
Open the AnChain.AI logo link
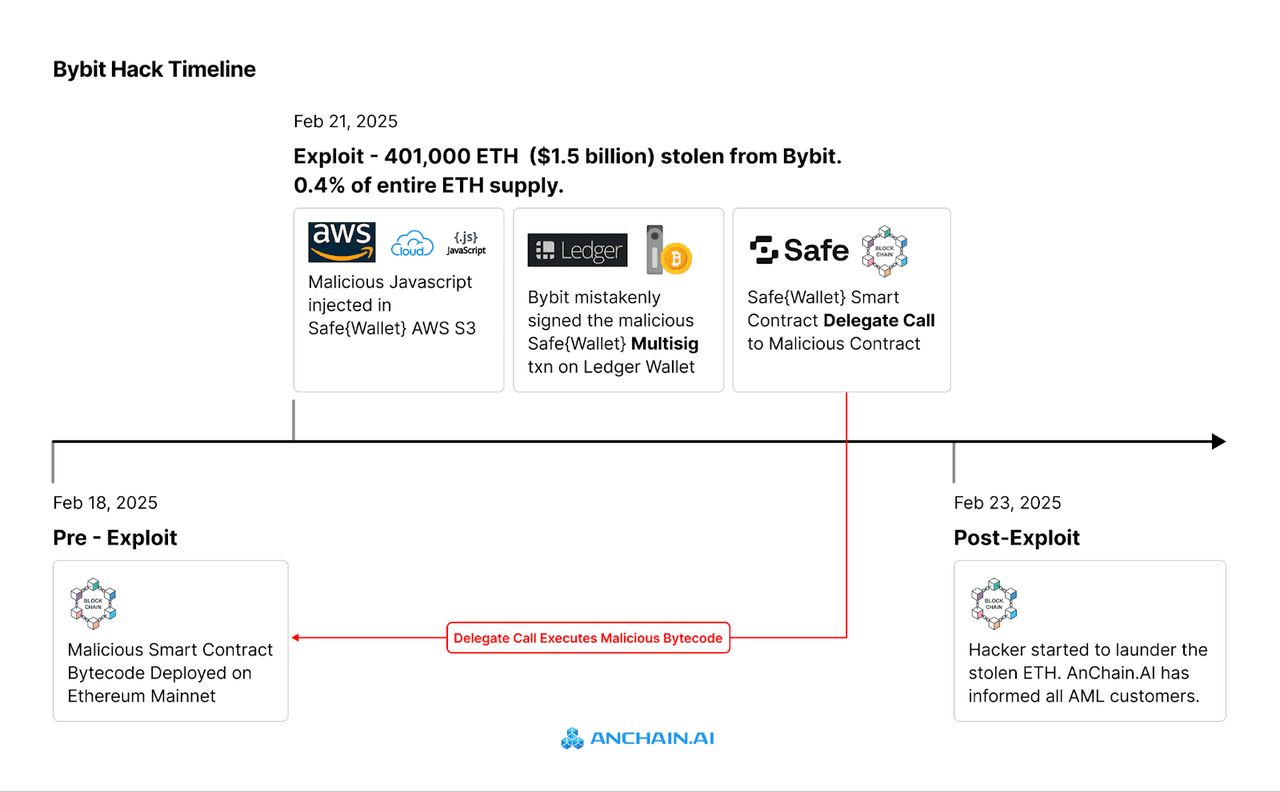click(x=638, y=739)
